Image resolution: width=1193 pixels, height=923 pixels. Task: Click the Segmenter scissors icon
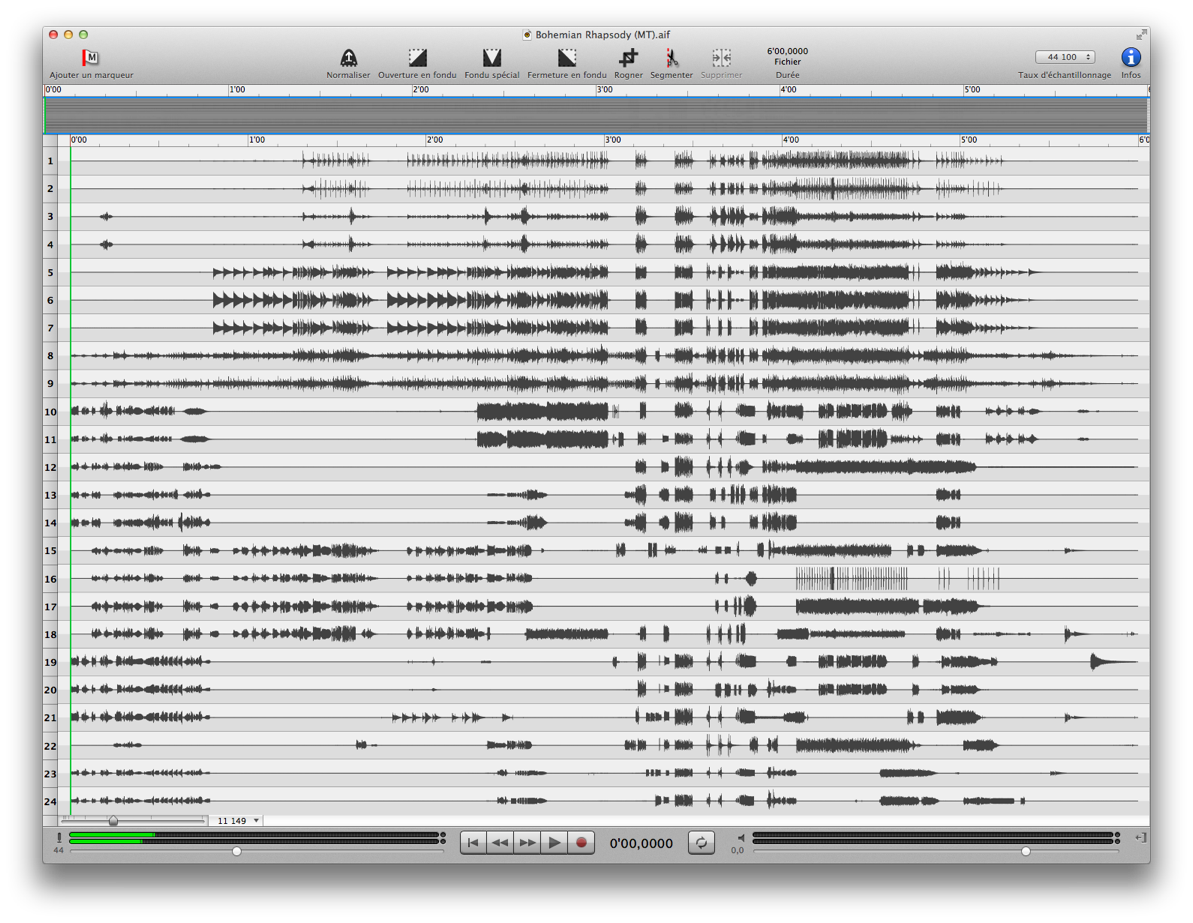click(671, 58)
